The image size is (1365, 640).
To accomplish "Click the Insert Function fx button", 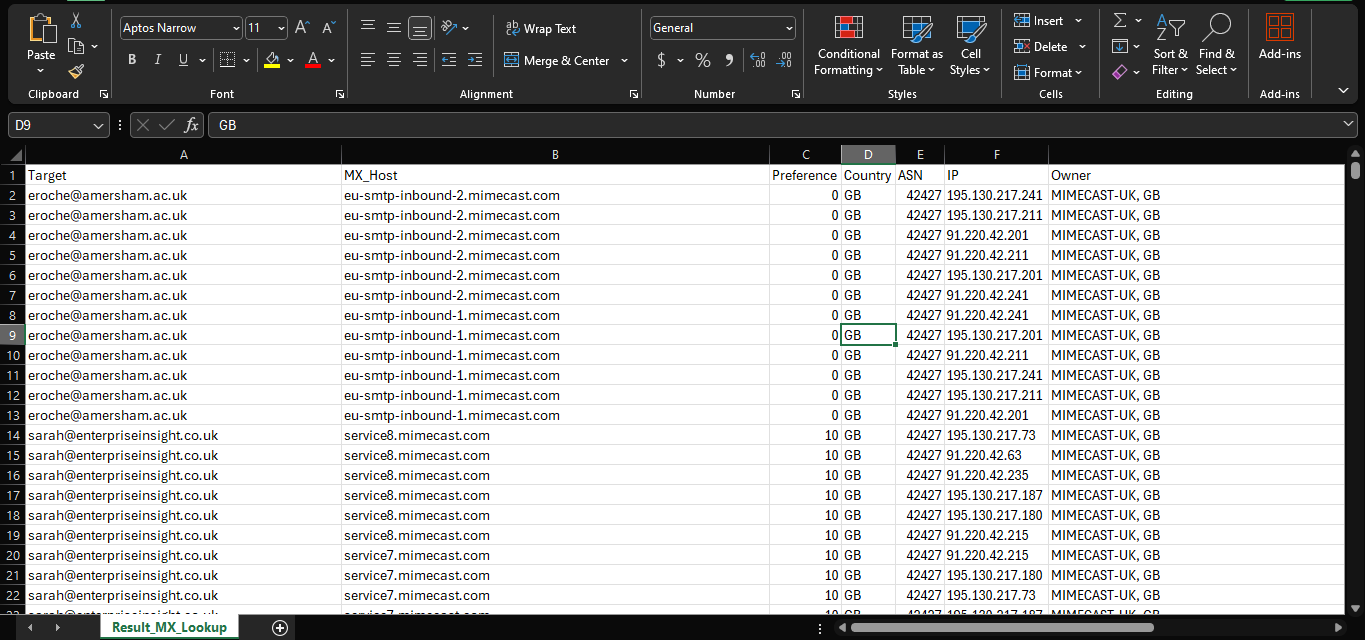I will tap(192, 125).
